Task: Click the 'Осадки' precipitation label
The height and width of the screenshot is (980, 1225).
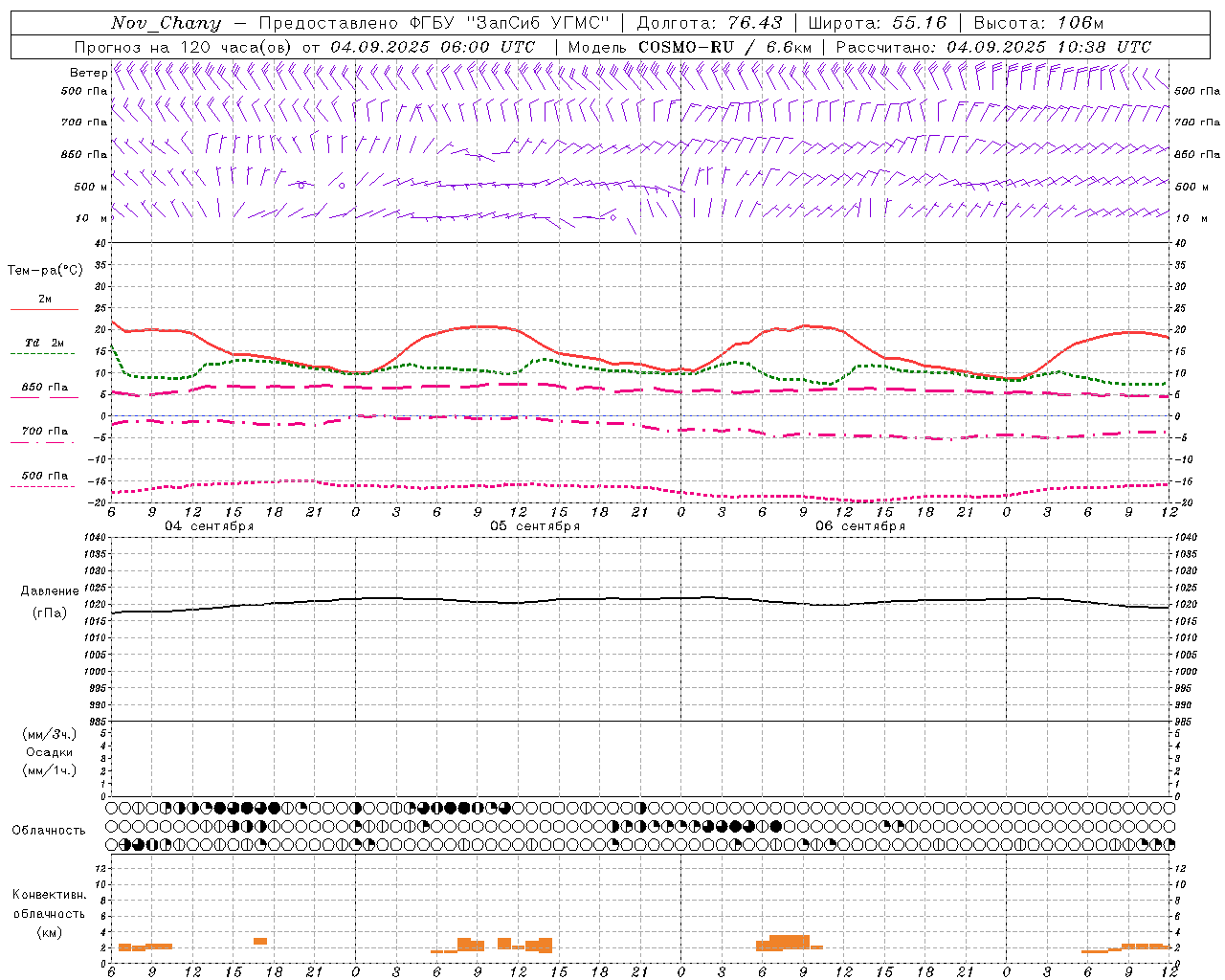Action: pos(50,752)
